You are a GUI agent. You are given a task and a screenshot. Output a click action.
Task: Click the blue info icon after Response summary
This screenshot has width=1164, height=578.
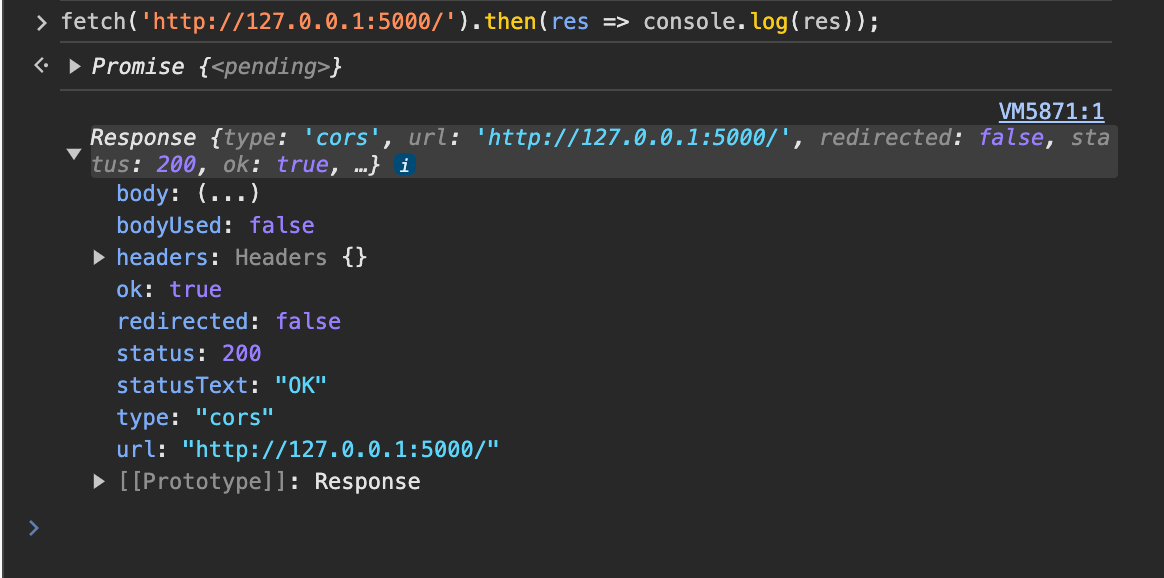[x=404, y=166]
